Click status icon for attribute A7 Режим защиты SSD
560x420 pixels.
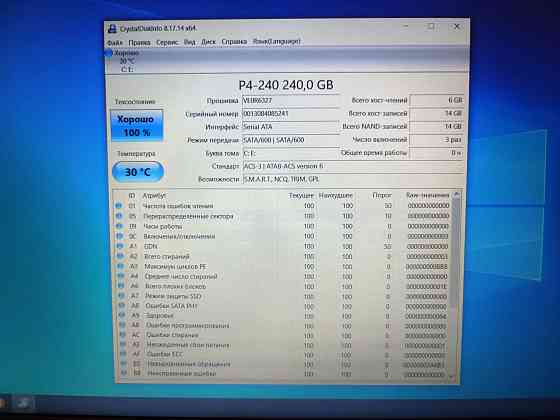coord(121,296)
